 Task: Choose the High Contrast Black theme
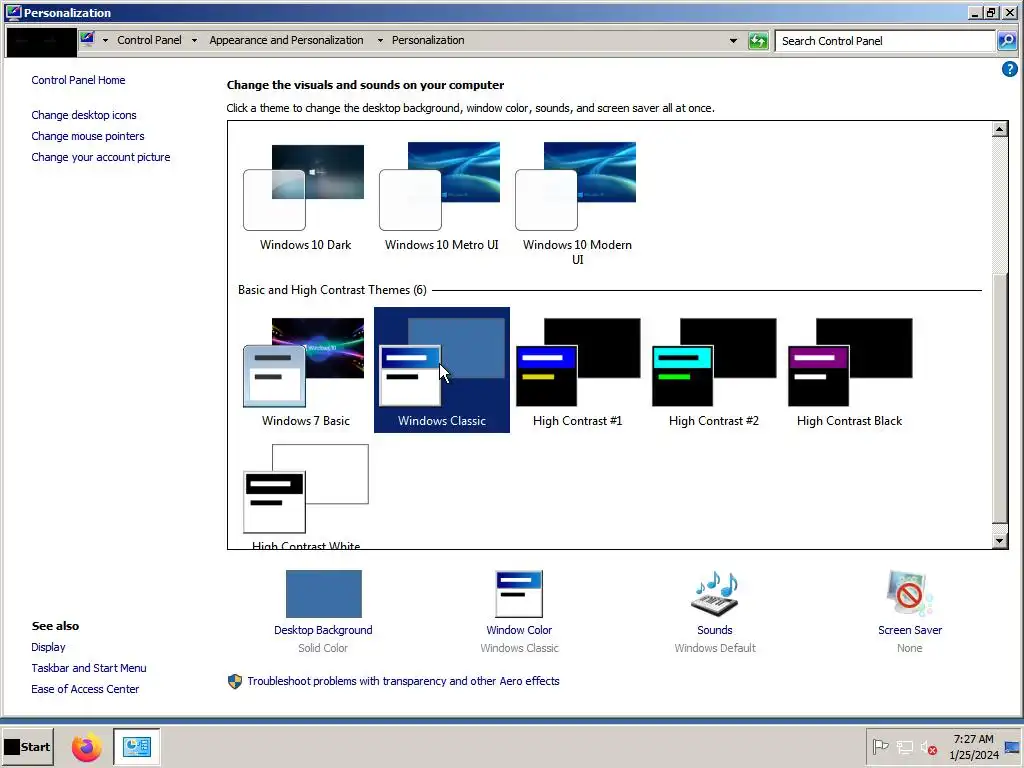(x=849, y=370)
